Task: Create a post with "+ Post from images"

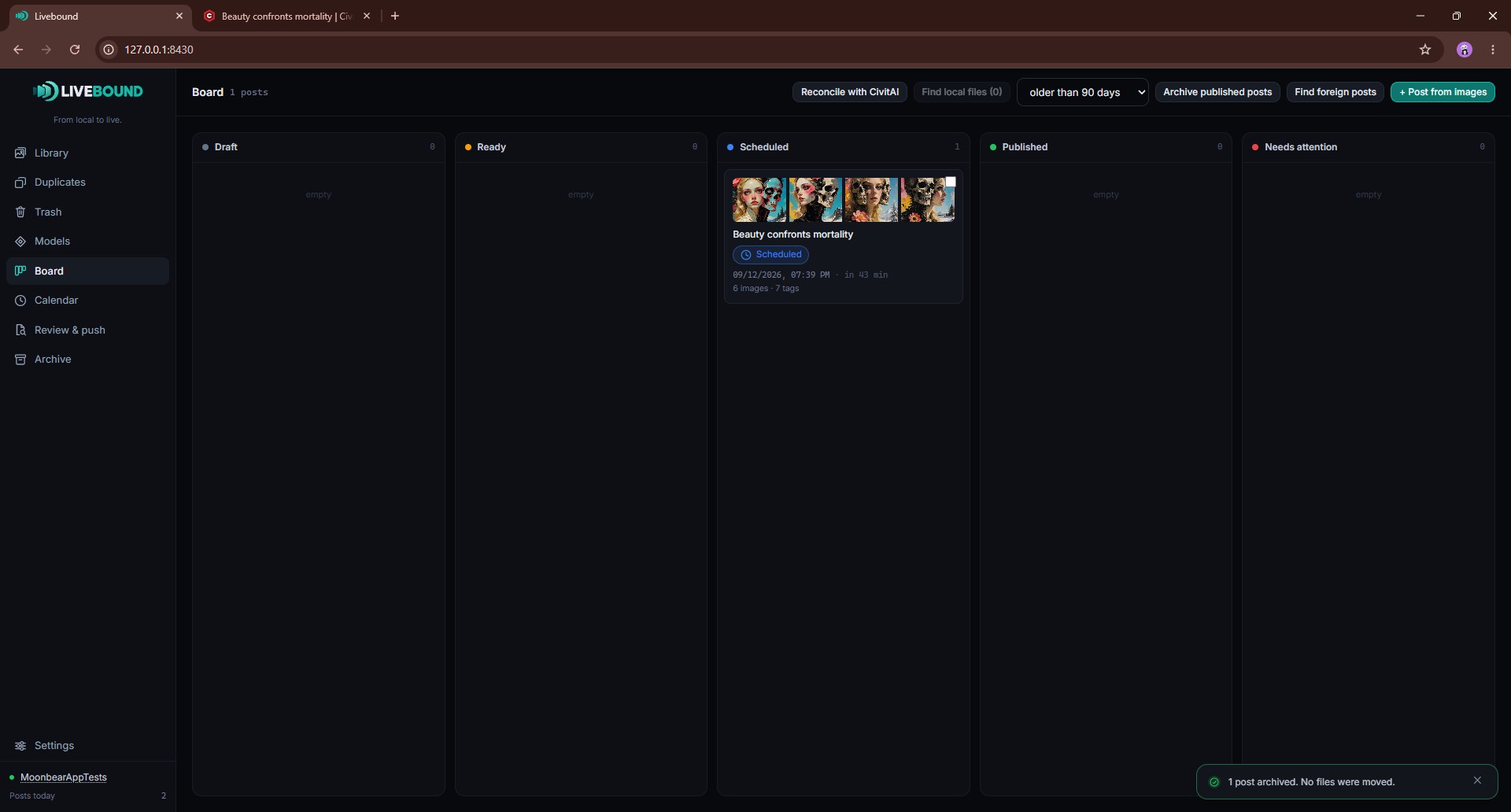Action: [x=1443, y=92]
